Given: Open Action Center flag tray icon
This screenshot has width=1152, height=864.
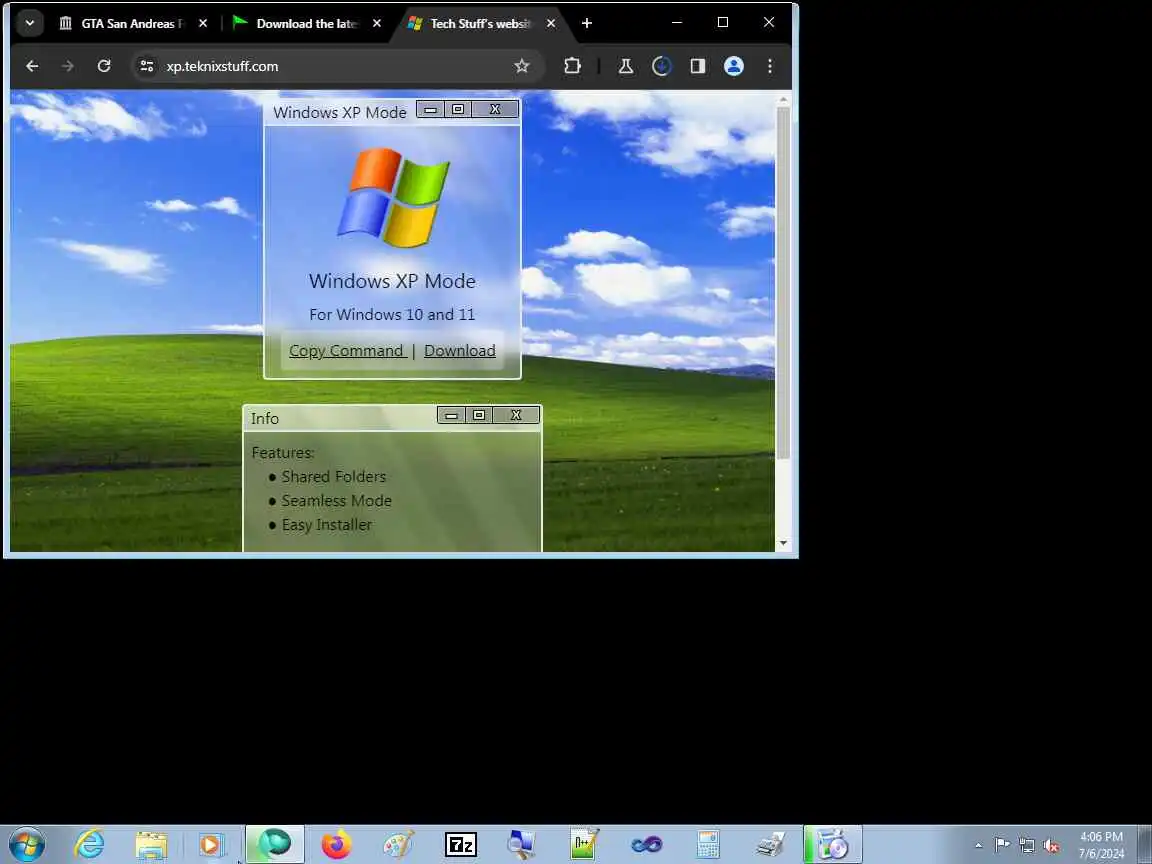Looking at the screenshot, I should point(1001,845).
